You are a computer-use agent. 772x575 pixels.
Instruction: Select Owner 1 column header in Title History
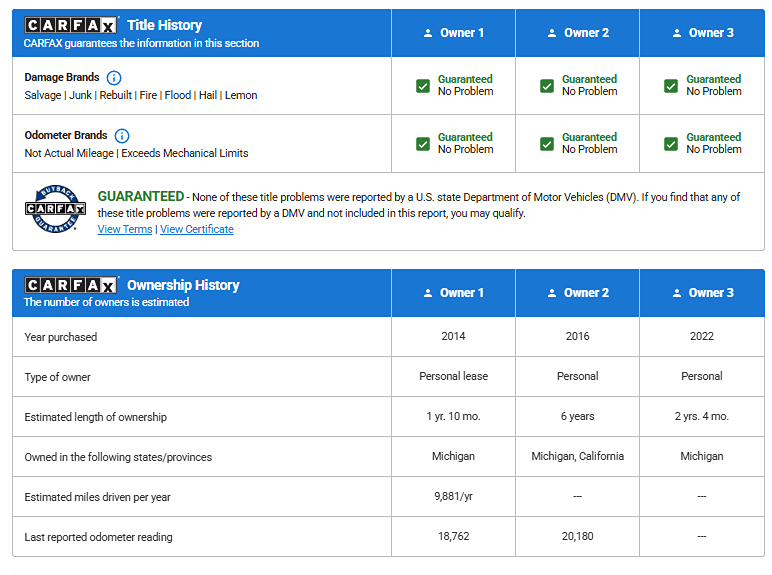[x=453, y=33]
